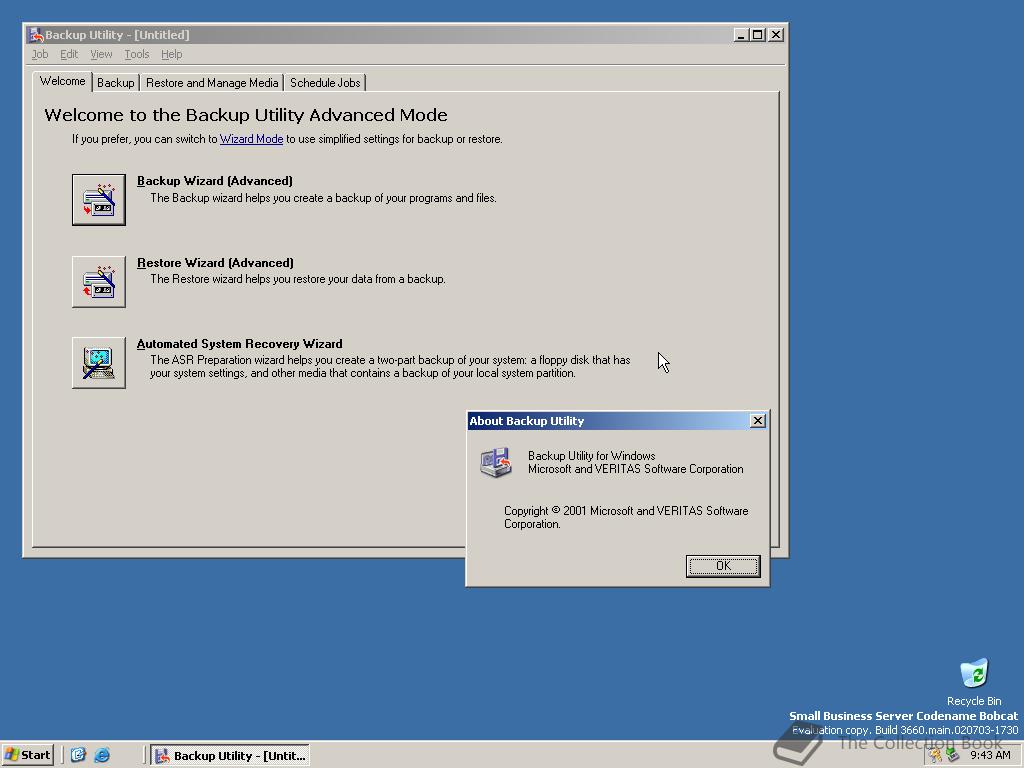Screen dimensions: 1024x768
Task: Click 'Welcome to the Backup Utility Advanced Mode' heading
Action: point(246,115)
